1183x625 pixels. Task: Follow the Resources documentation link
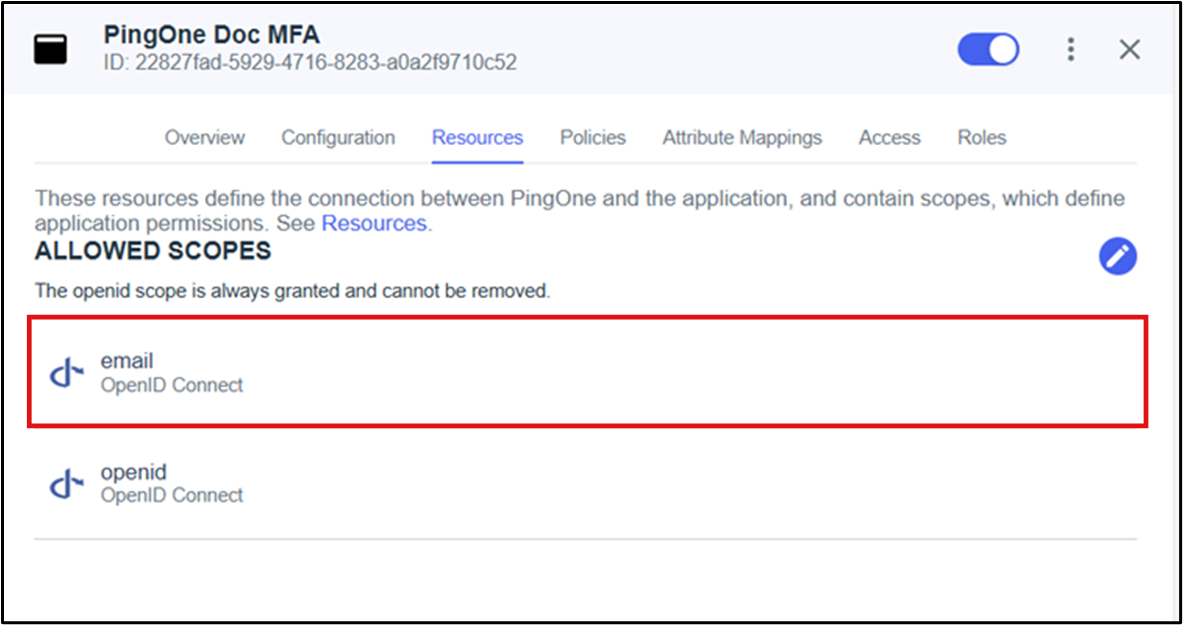[374, 223]
